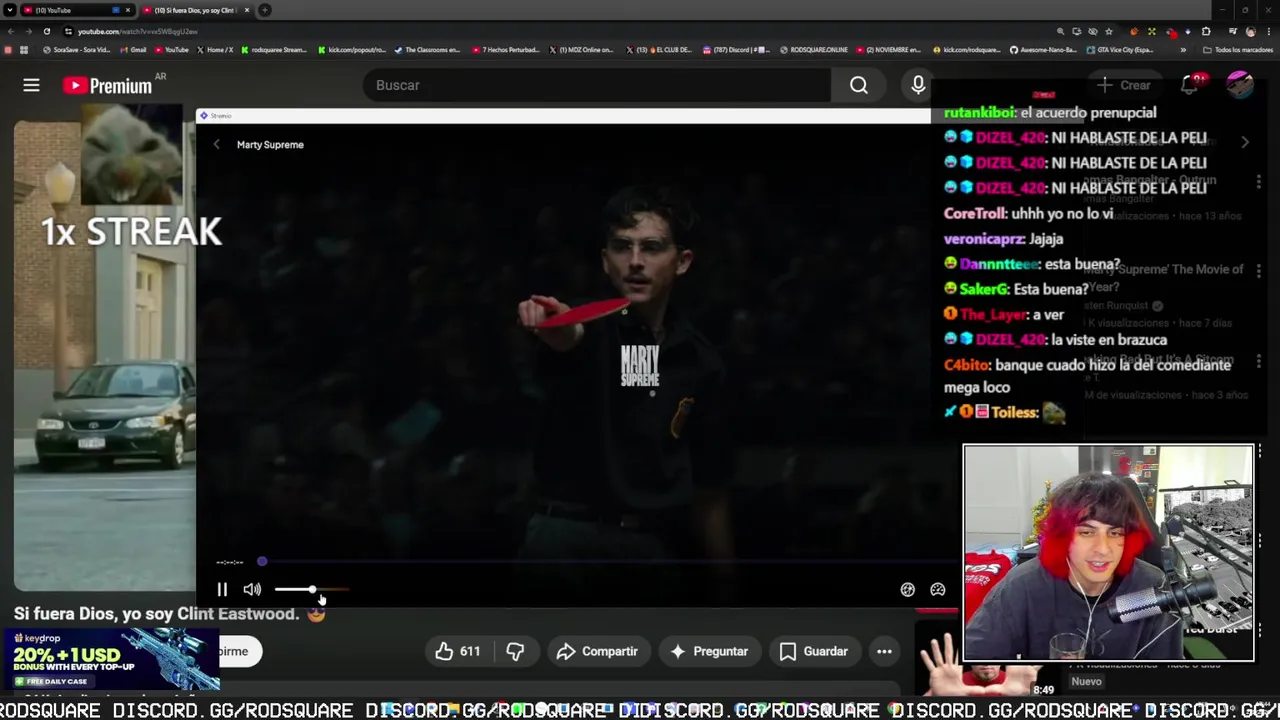Open the SoraSave bookmark

coord(76,49)
